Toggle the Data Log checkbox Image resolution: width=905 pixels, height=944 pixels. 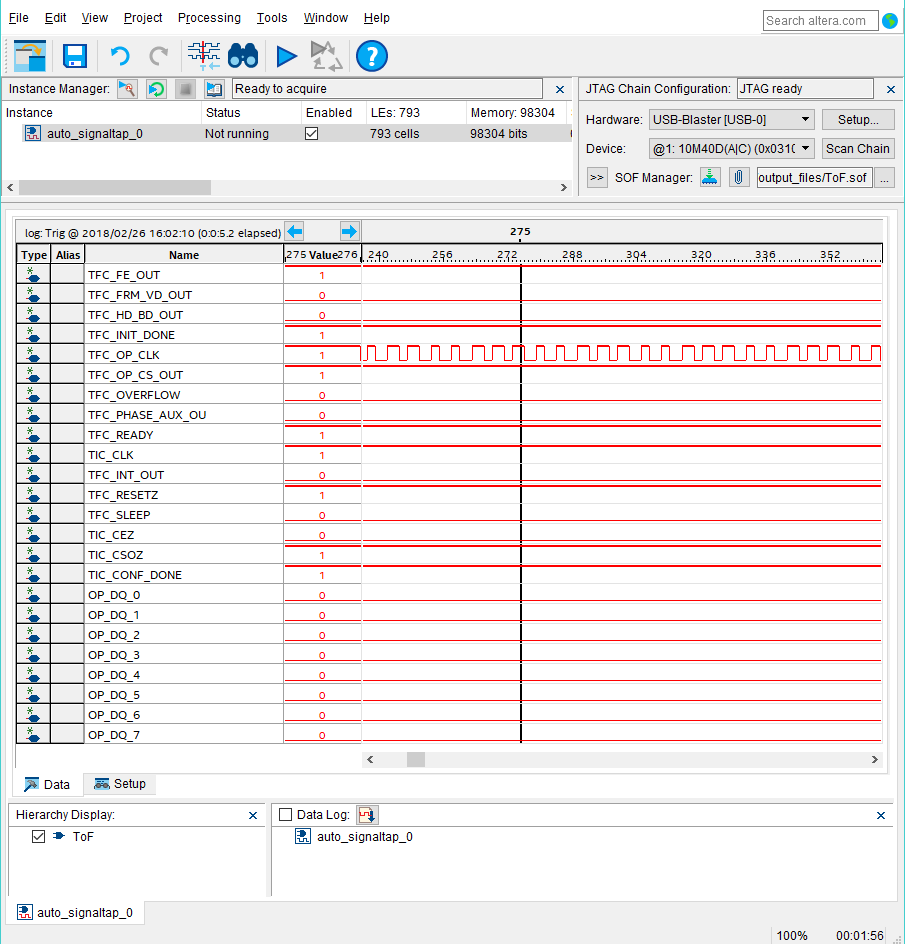[x=286, y=815]
